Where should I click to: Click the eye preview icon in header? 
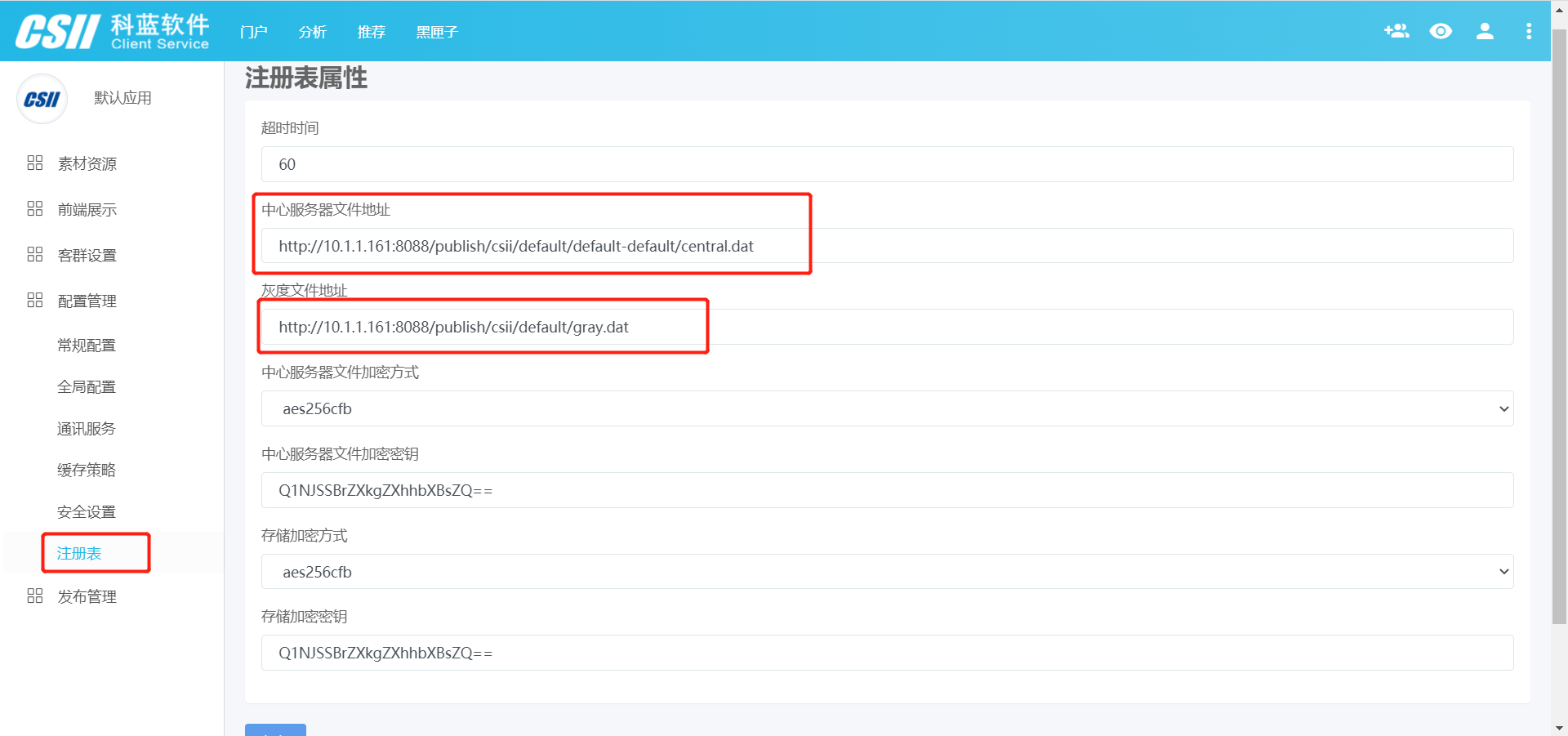[x=1441, y=31]
